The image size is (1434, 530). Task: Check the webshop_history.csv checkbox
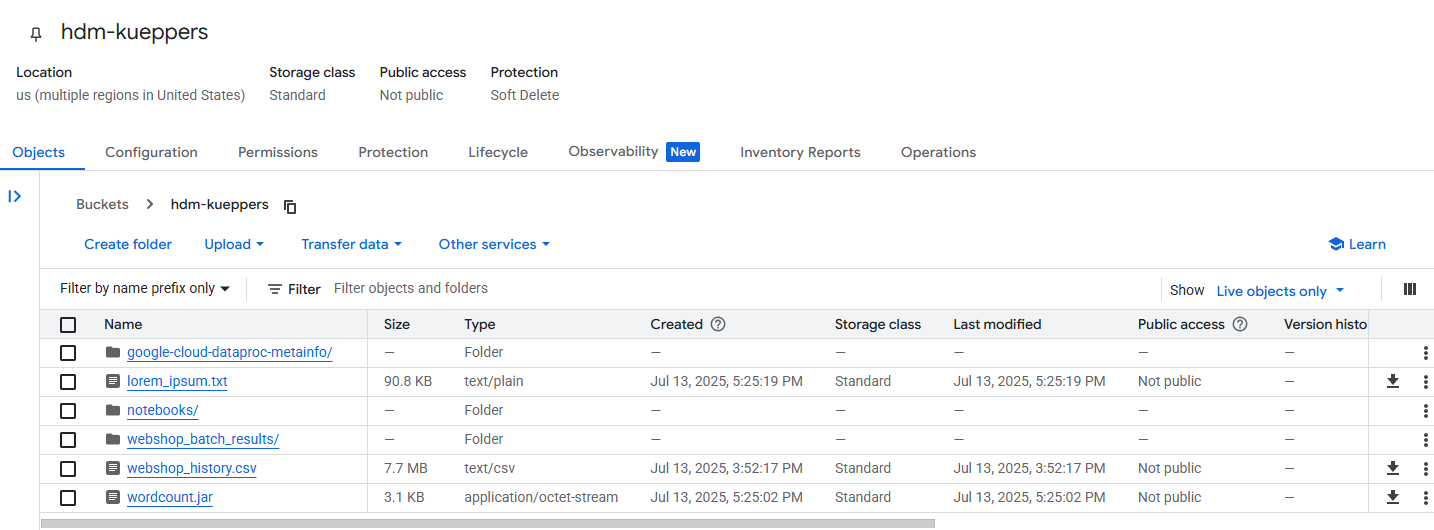click(x=68, y=468)
